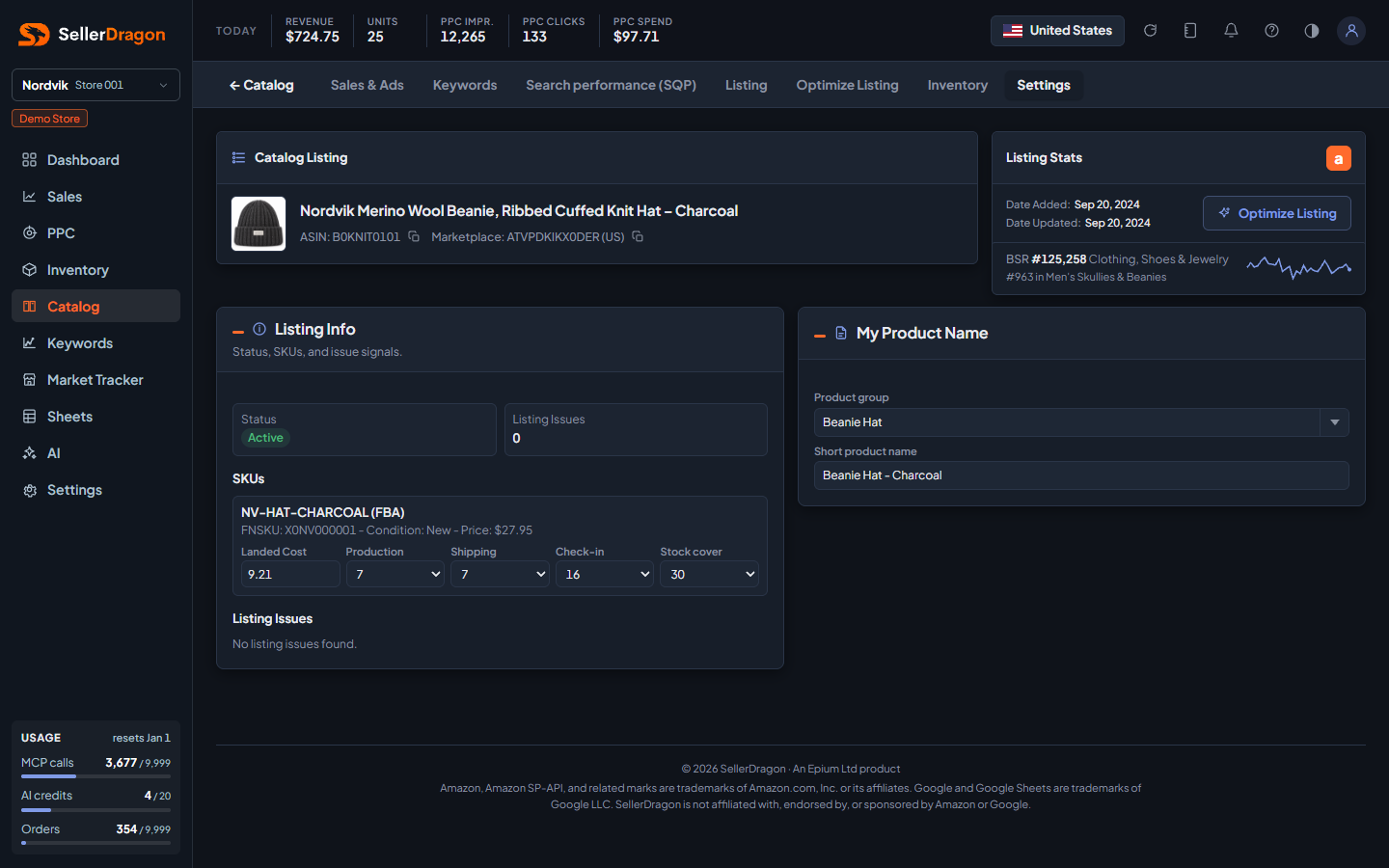Click the PPC target icon in sidebar
1389x868 pixels.
click(x=30, y=233)
